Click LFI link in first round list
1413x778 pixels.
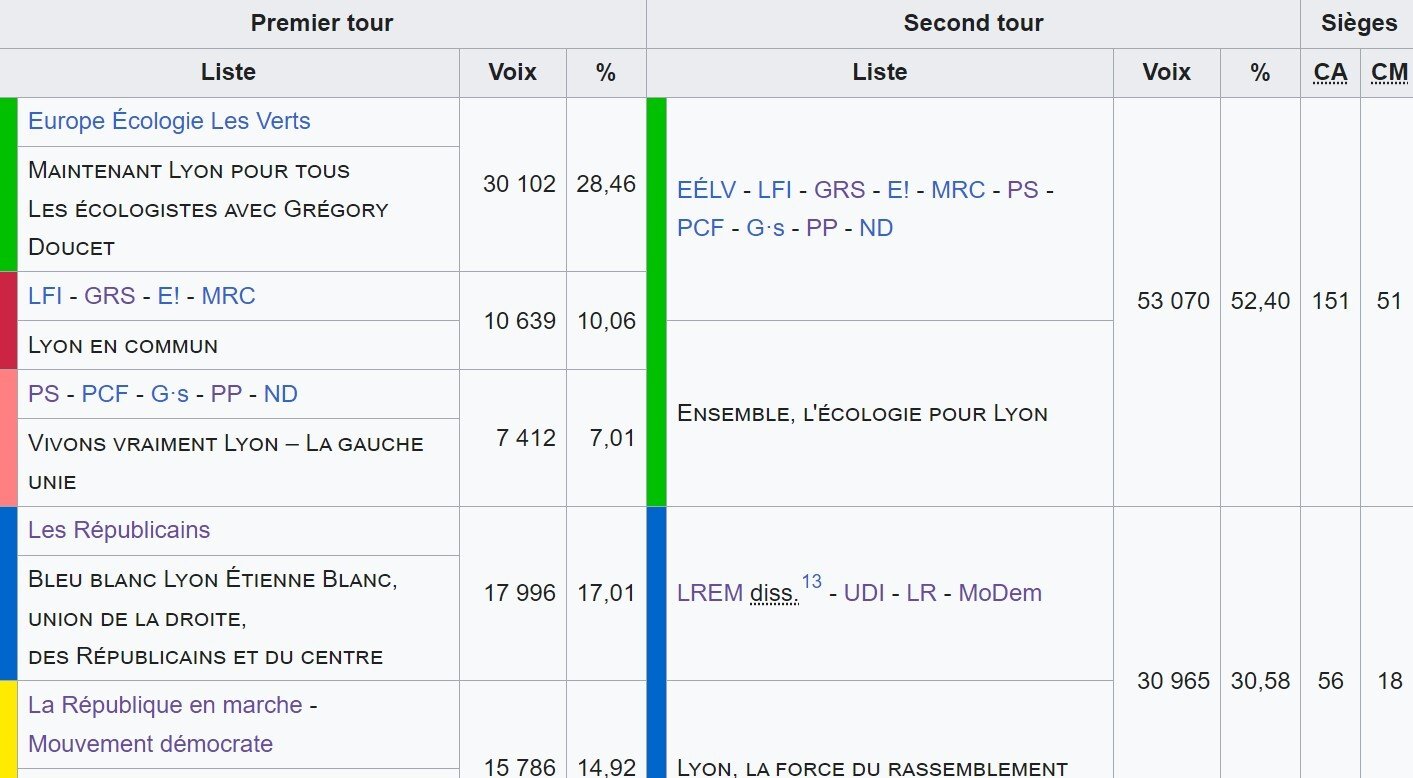(45, 296)
